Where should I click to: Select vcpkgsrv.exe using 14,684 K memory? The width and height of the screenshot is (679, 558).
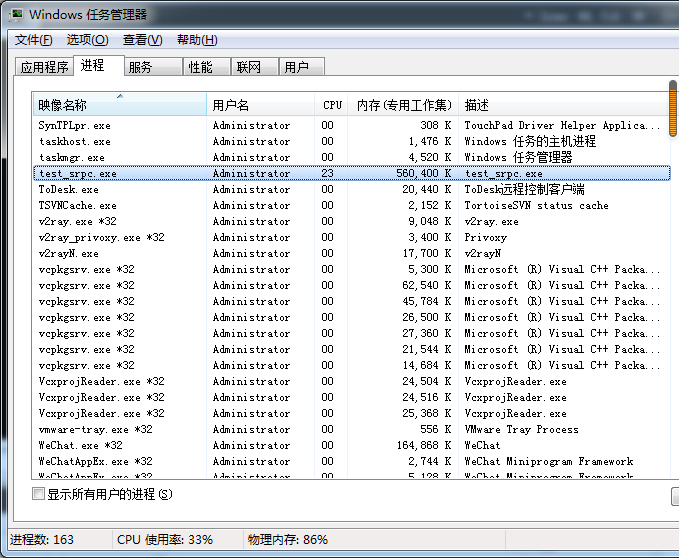[x=351, y=366]
